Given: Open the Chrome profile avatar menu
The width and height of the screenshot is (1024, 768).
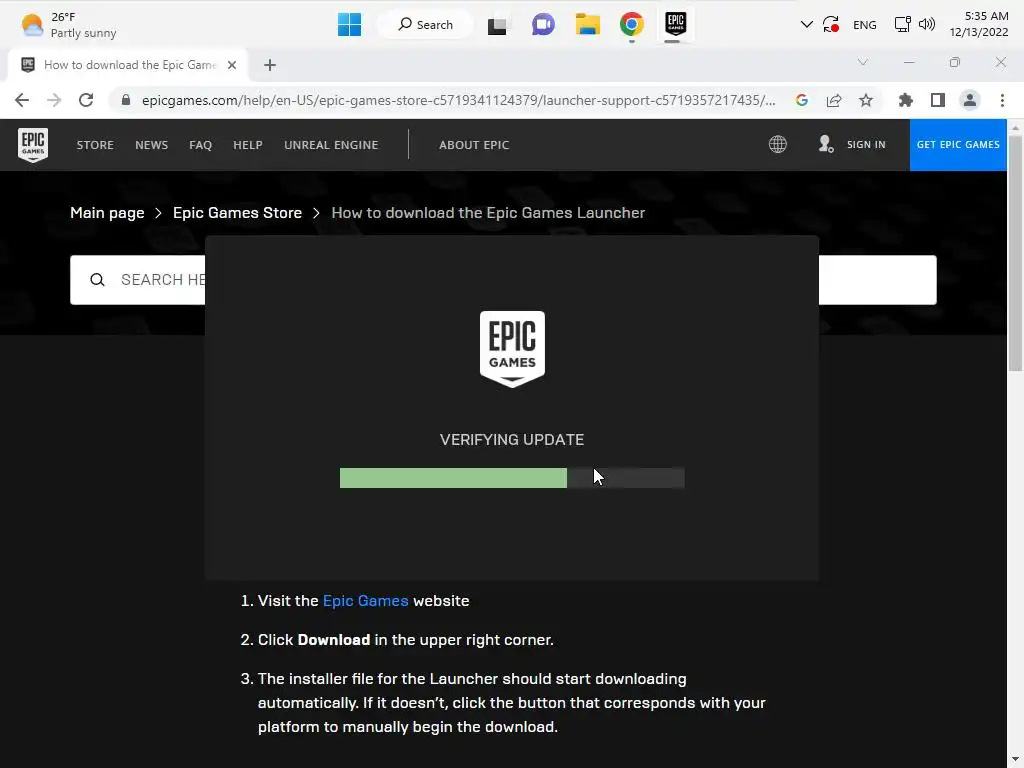Looking at the screenshot, I should (970, 100).
